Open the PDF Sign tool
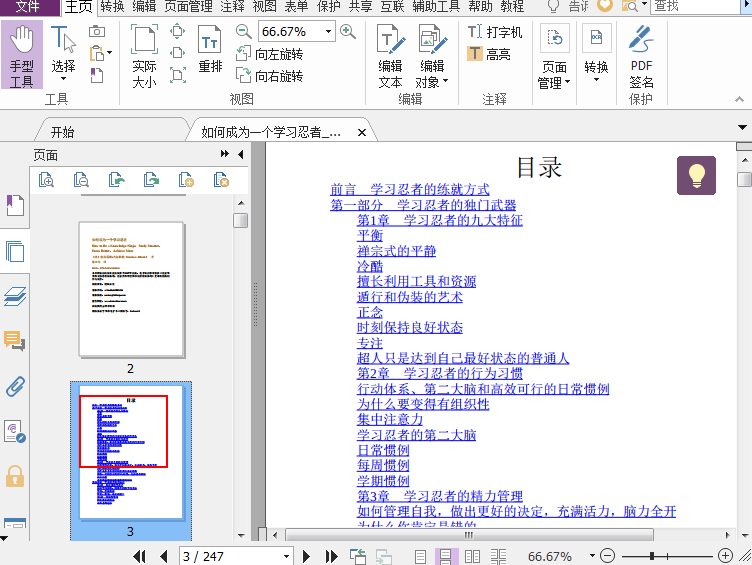 (x=641, y=57)
